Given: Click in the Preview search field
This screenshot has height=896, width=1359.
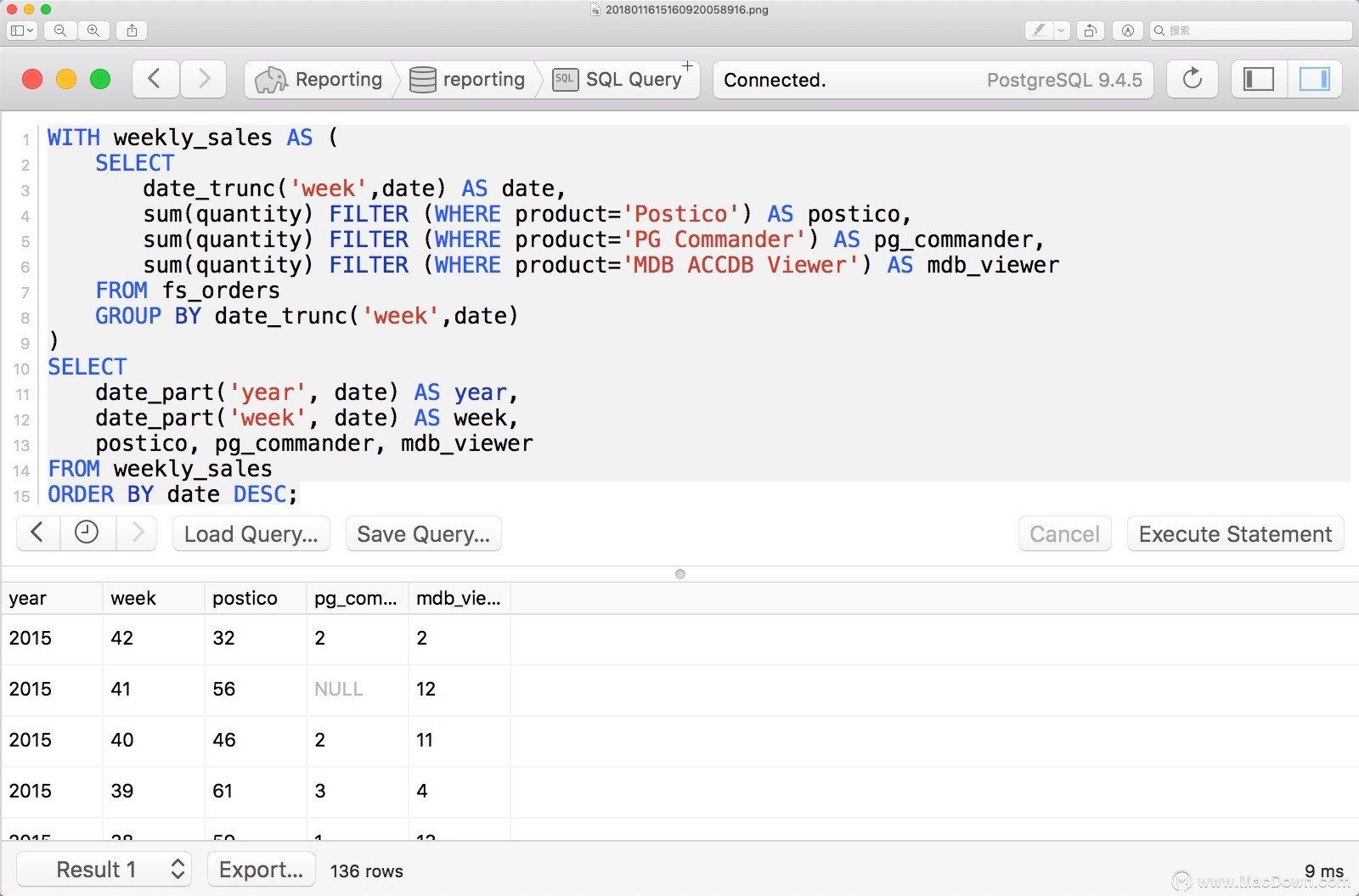Looking at the screenshot, I should (x=1250, y=31).
